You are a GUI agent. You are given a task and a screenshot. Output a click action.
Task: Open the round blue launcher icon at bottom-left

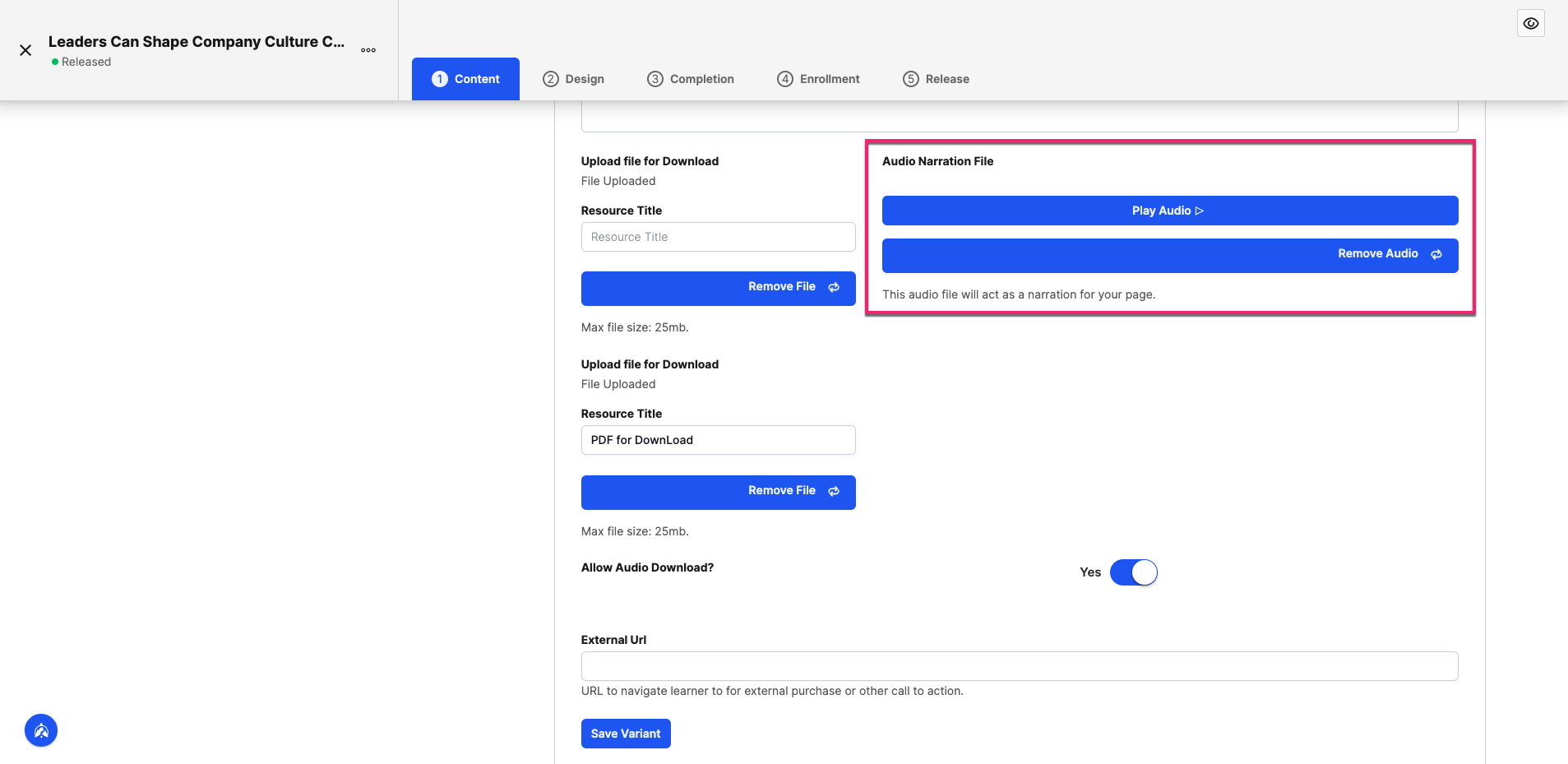(x=41, y=730)
